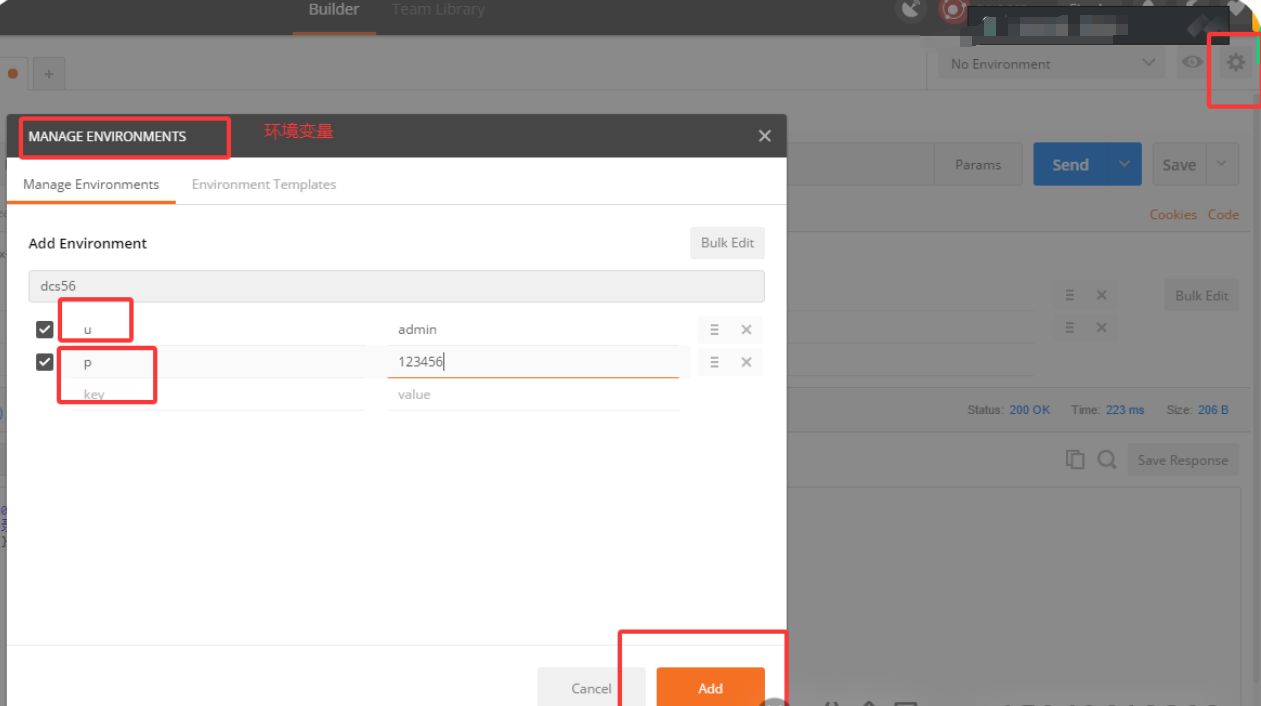Click the red sync status icon
Screen dimensions: 1261x706
tap(953, 11)
